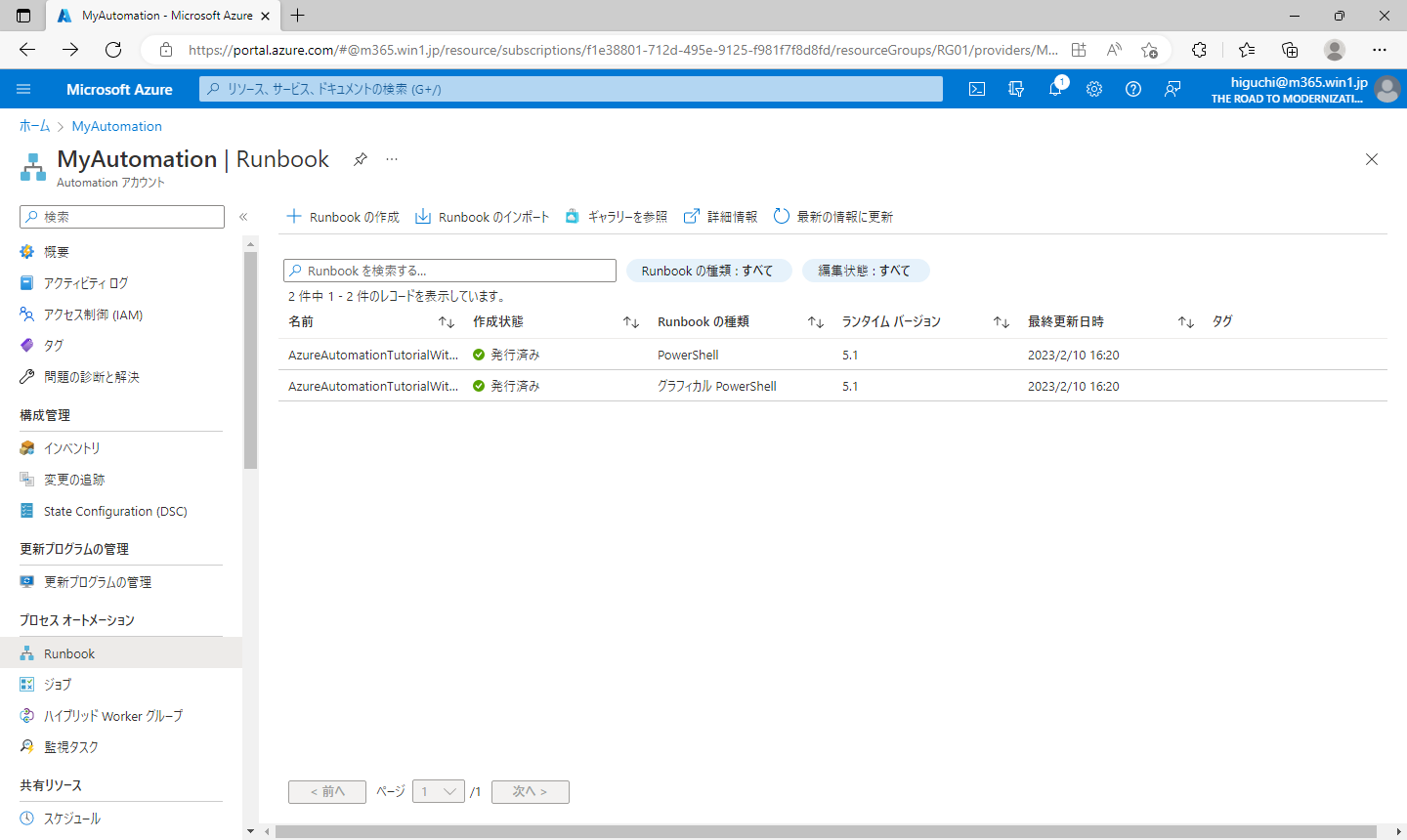Open the 編集状態 : すべて filter
1407x840 pixels.
click(865, 271)
